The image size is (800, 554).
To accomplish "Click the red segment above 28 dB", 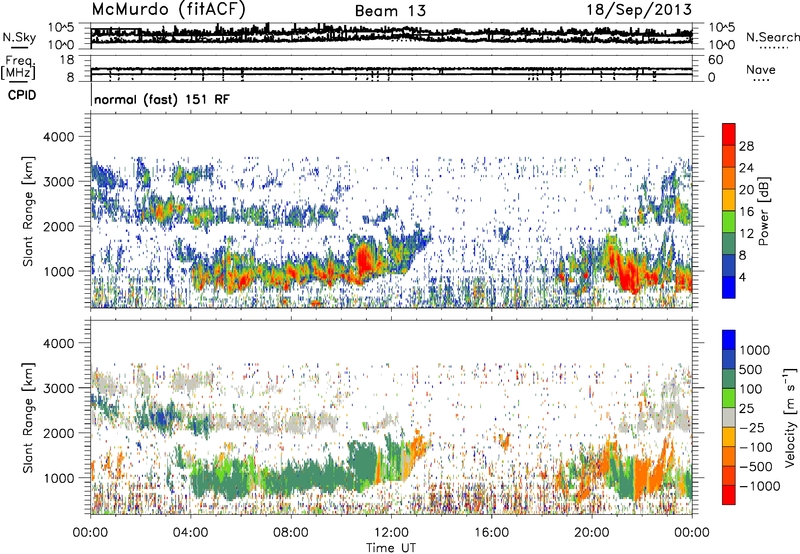I will [x=729, y=135].
